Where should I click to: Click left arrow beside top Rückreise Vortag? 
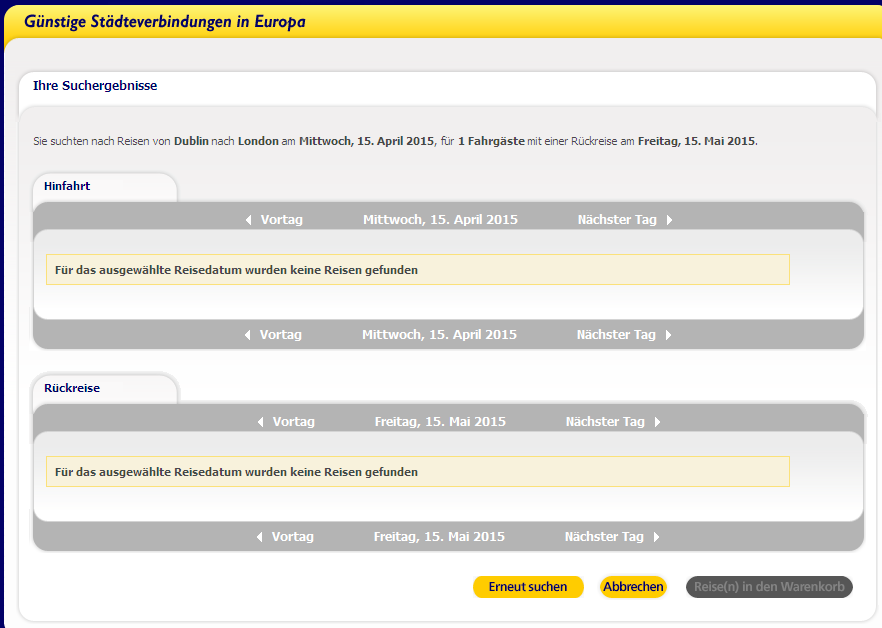tap(260, 422)
